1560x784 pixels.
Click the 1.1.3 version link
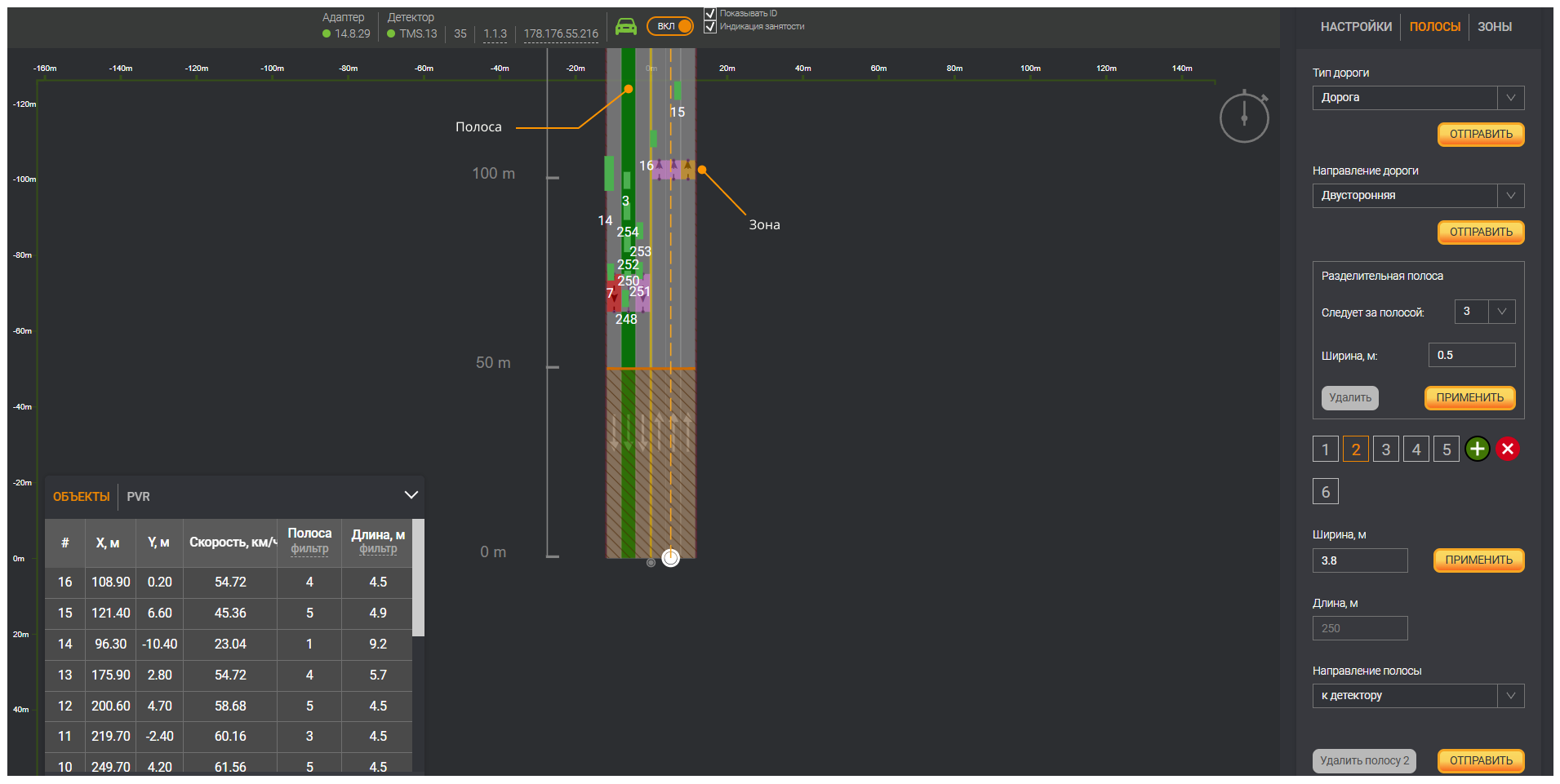tap(495, 34)
